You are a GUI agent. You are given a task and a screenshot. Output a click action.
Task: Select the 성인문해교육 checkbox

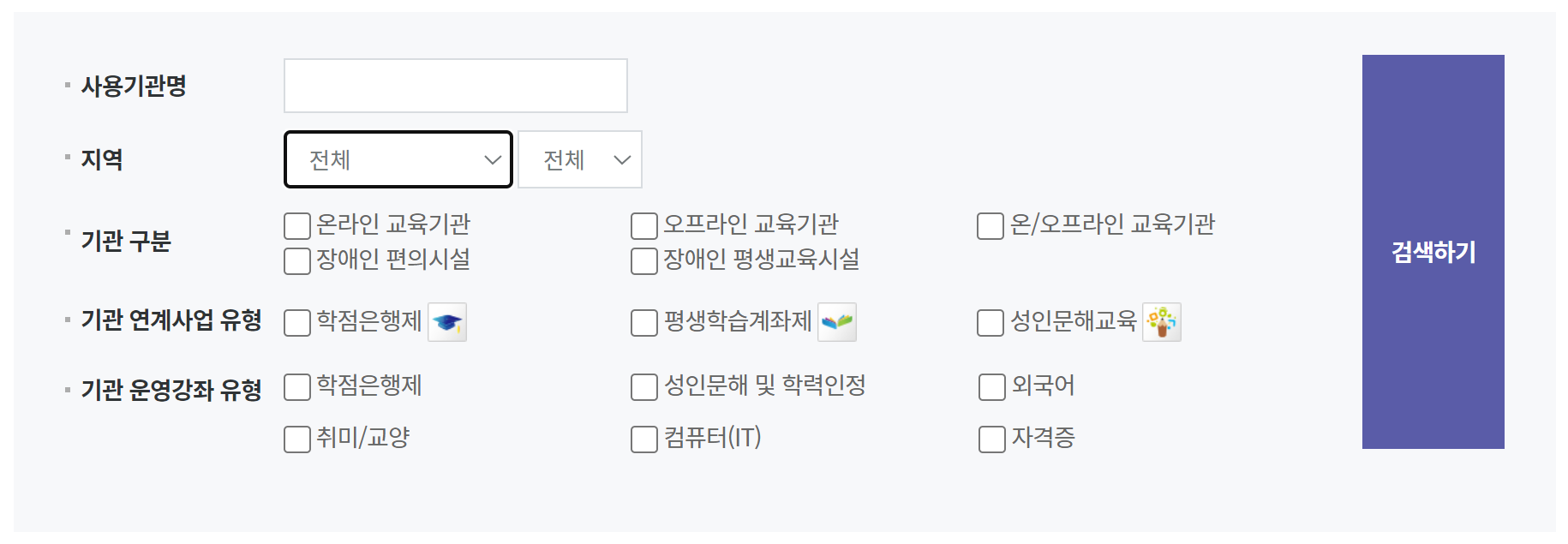(x=990, y=322)
